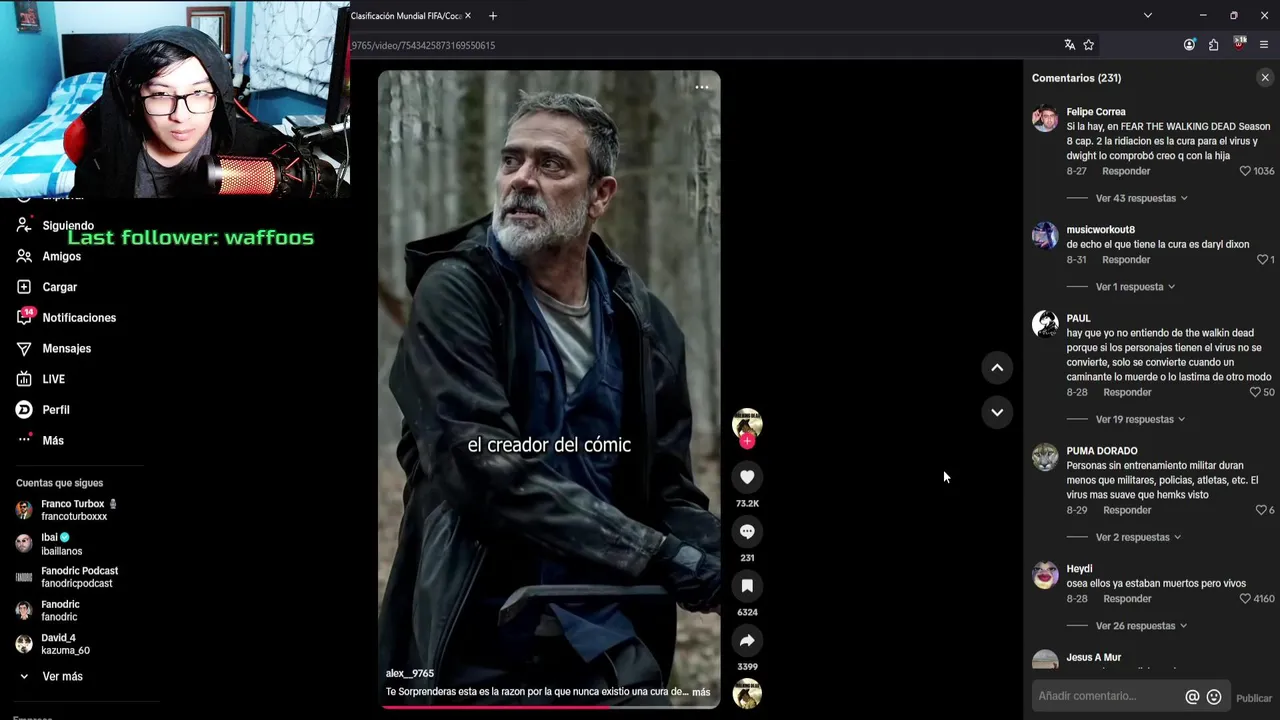Open the video's comments bubble icon

[747, 531]
